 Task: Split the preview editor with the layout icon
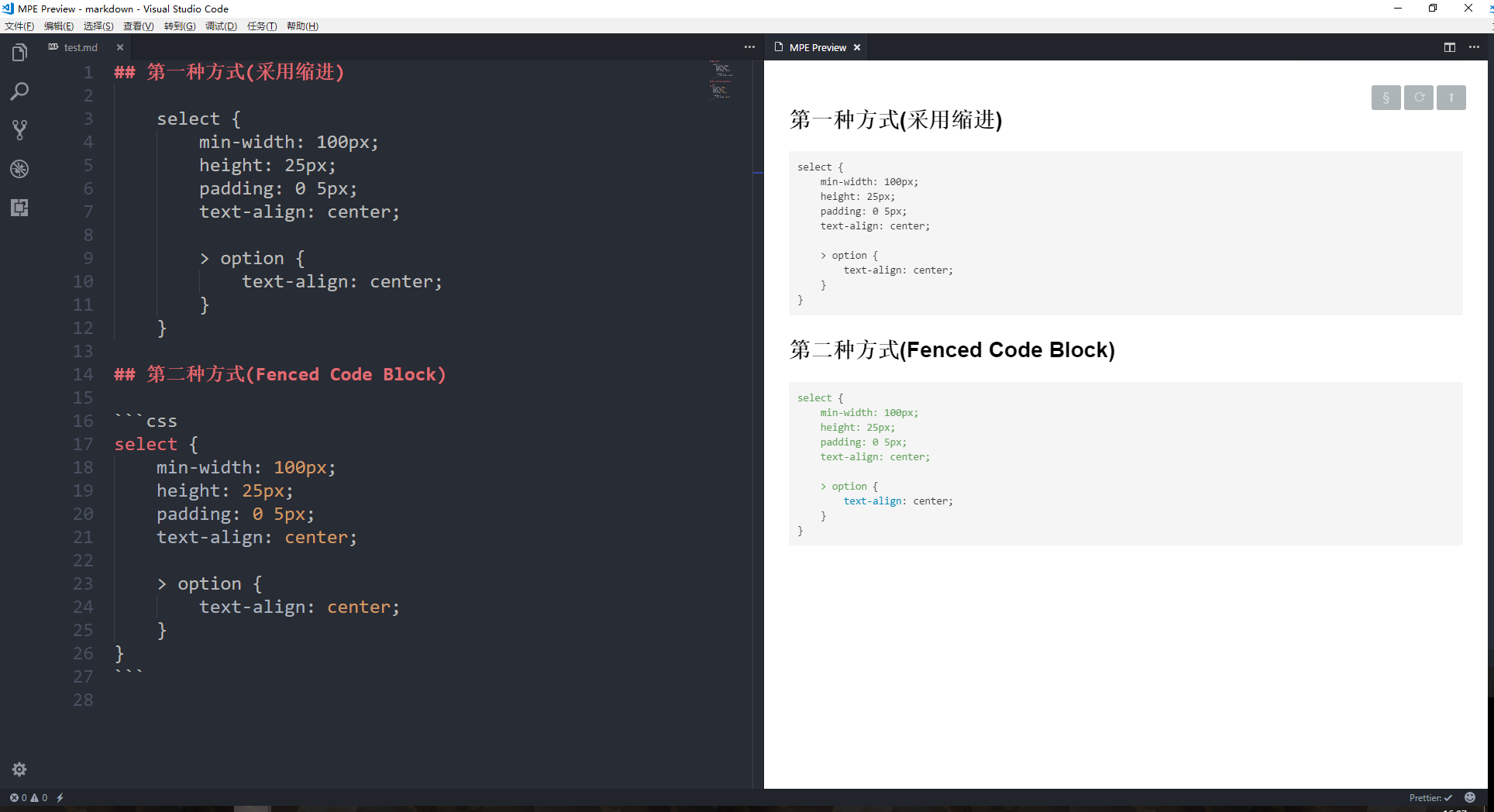pos(1450,47)
